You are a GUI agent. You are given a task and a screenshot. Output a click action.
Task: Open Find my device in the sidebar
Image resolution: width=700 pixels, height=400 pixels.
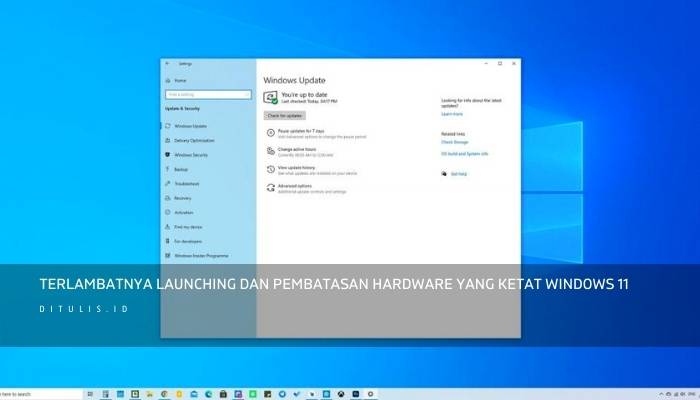[x=183, y=227]
